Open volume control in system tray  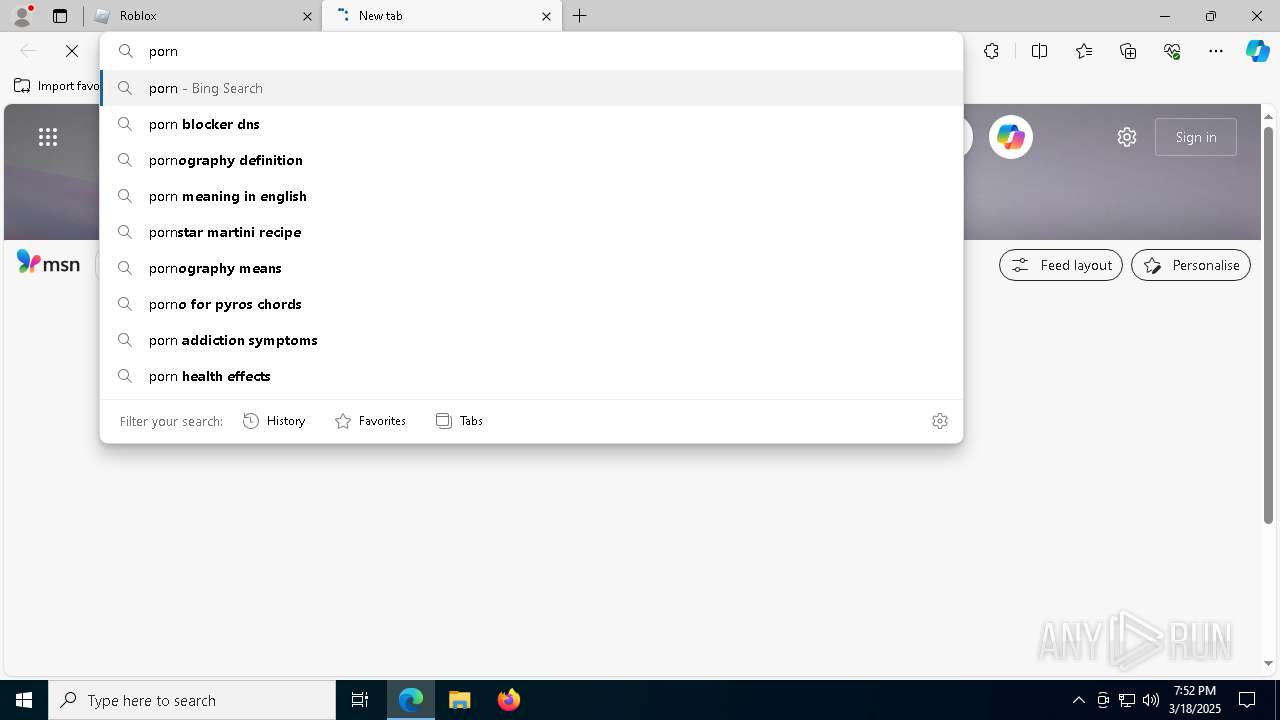click(x=1151, y=700)
